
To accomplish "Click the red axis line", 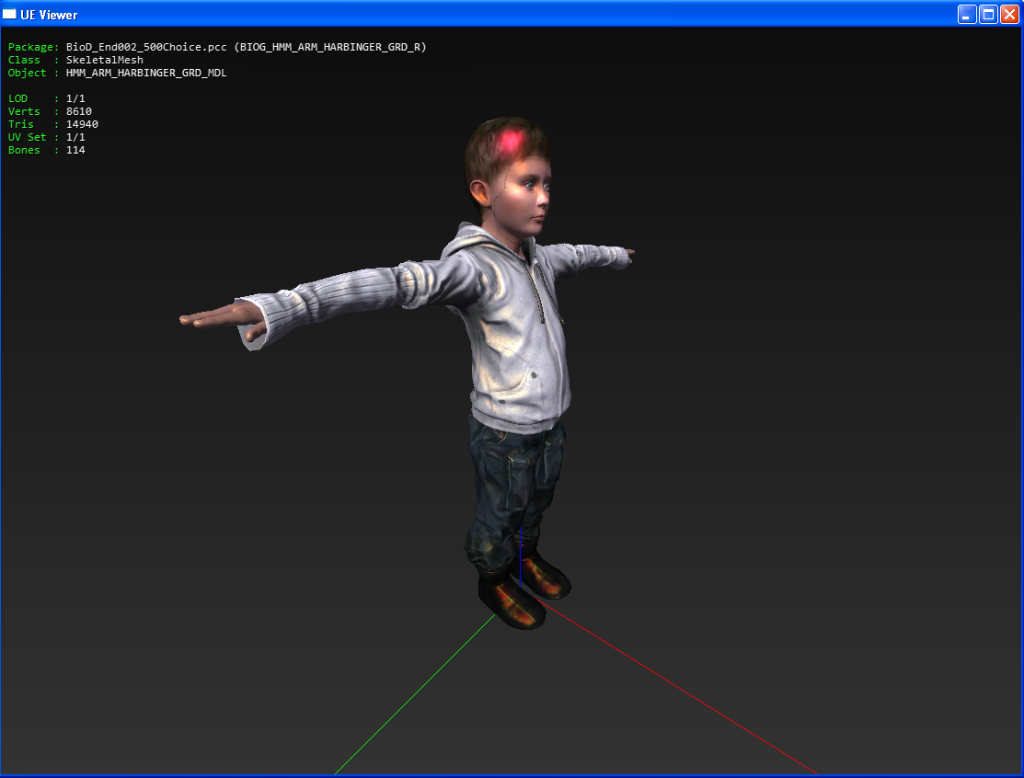I will coord(679,689).
